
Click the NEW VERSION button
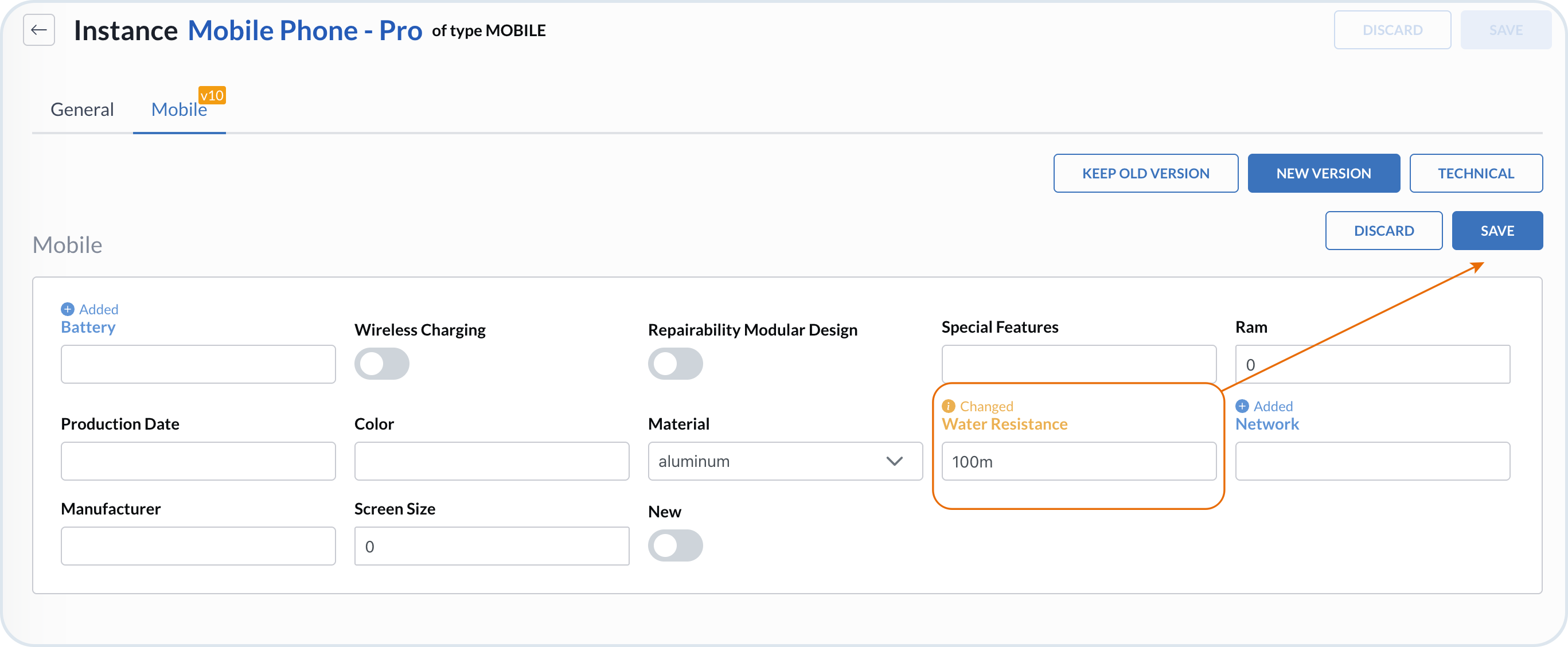point(1324,173)
